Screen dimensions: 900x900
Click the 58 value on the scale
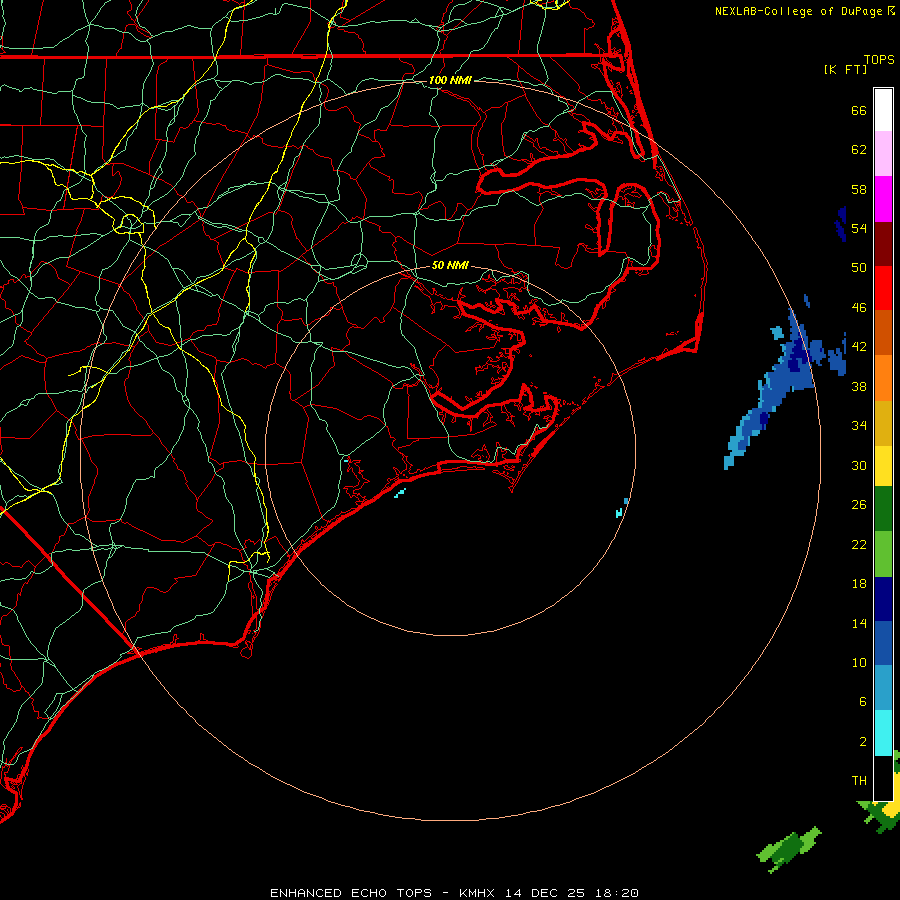(x=859, y=189)
